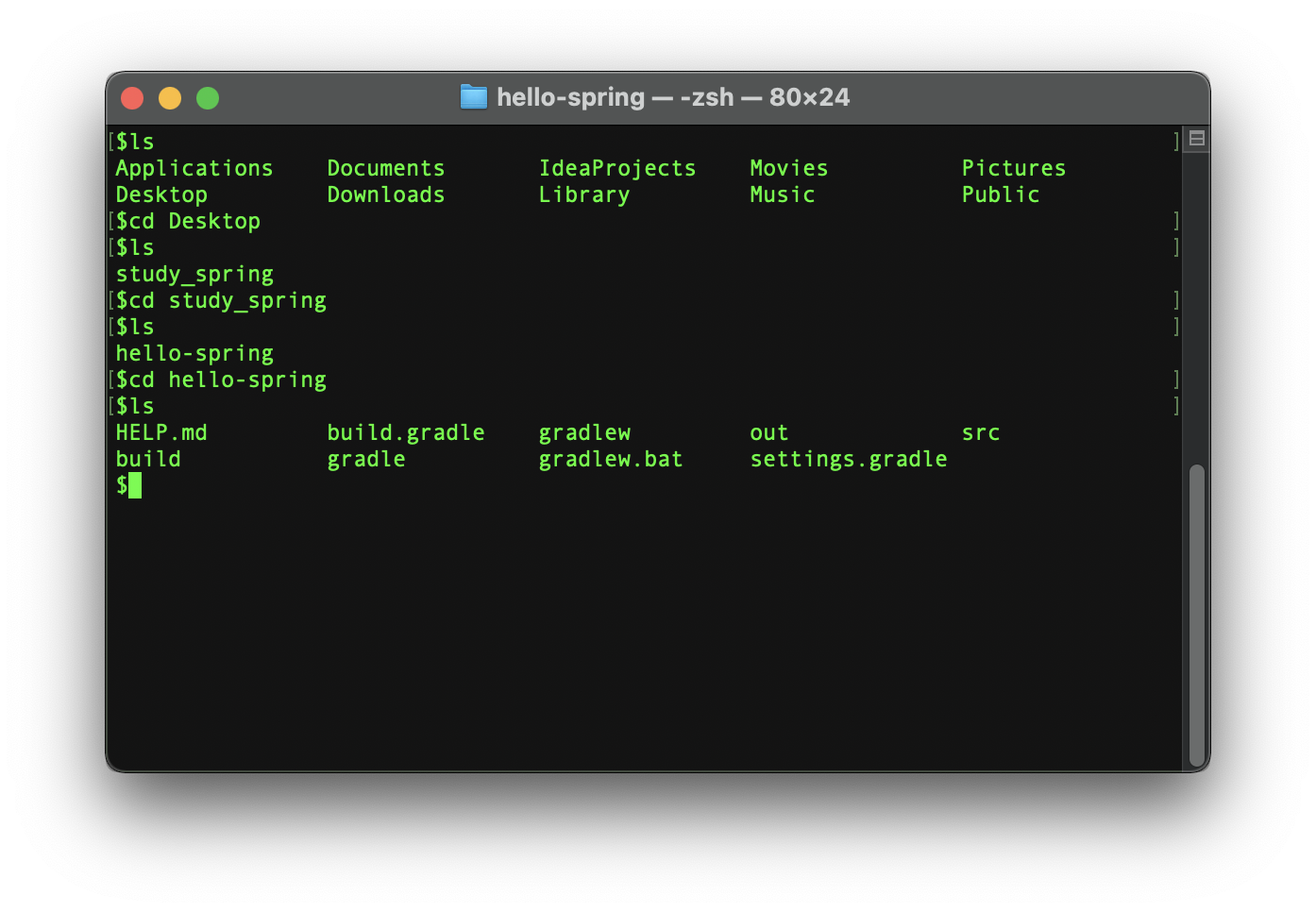This screenshot has width=1316, height=912.
Task: Select the Downloads folder name in output
Action: point(386,194)
